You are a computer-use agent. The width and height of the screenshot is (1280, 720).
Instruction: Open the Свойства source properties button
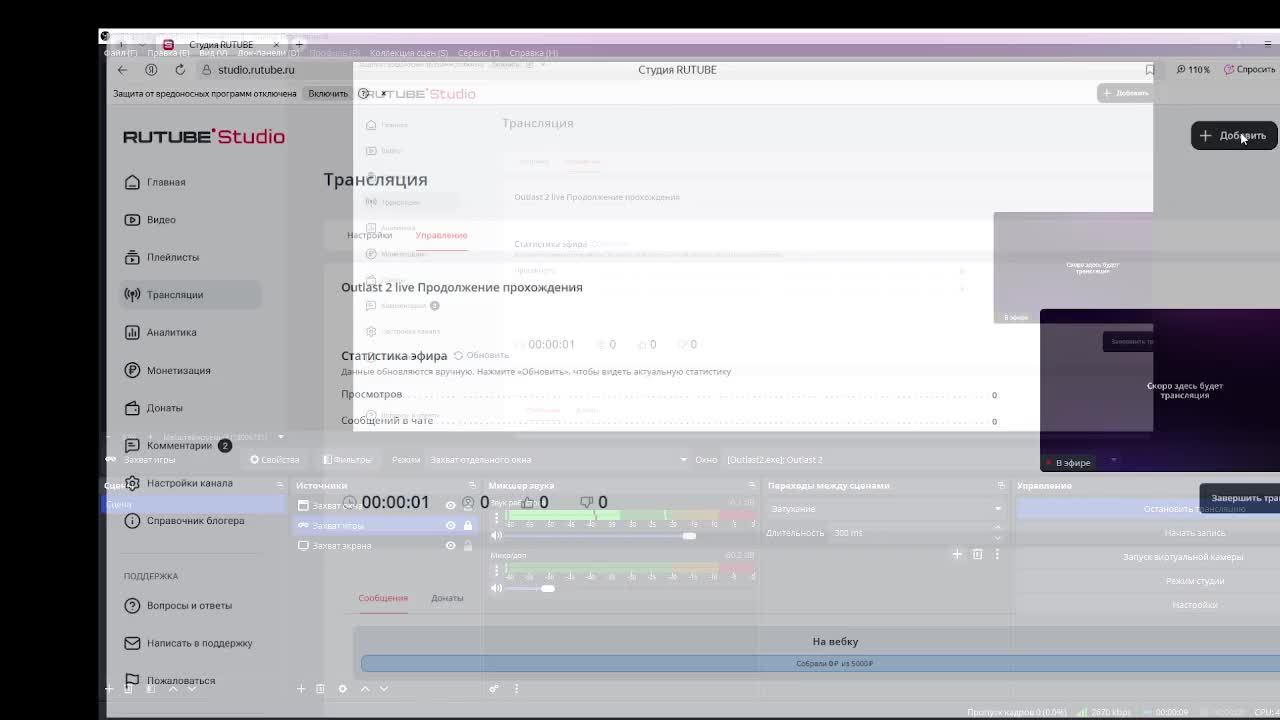[275, 460]
